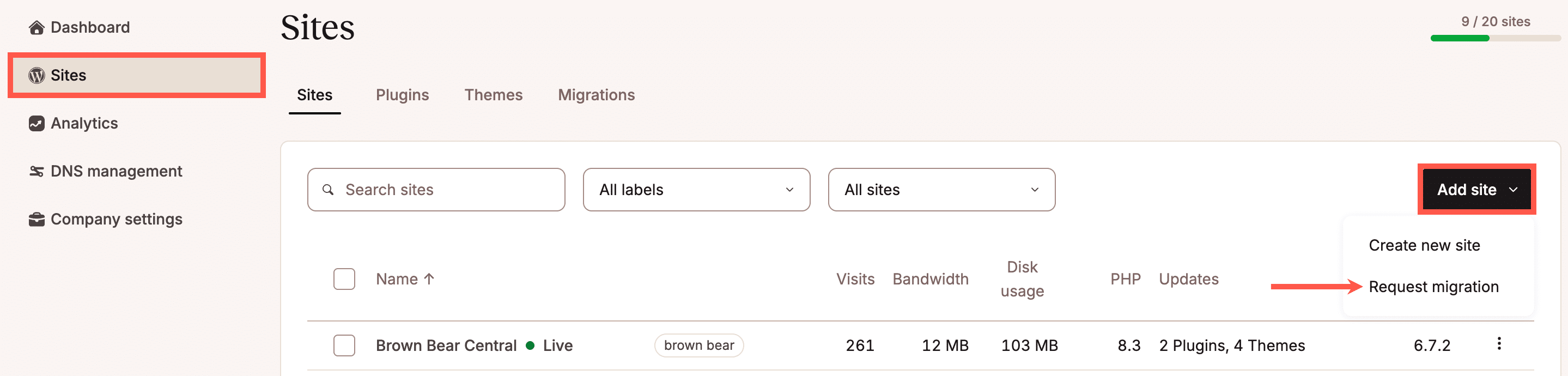Choose Request migration from the menu
This screenshot has height=376, width=1568.
click(1433, 286)
